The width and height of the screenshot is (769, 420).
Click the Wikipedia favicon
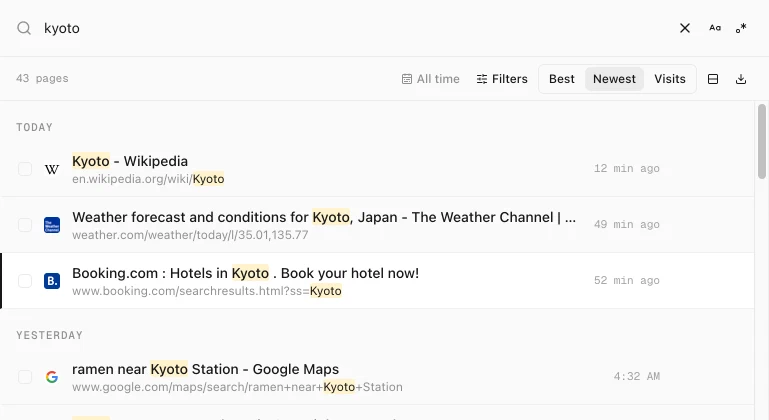tap(52, 169)
